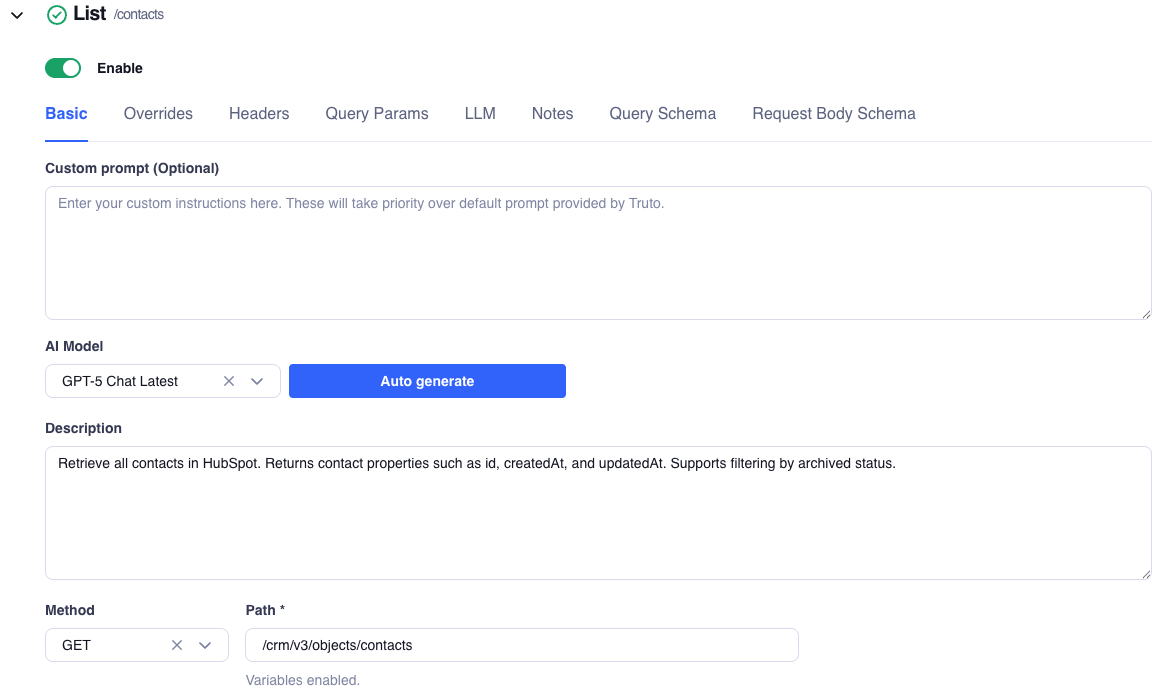Click the Auto generate button

pyautogui.click(x=427, y=381)
